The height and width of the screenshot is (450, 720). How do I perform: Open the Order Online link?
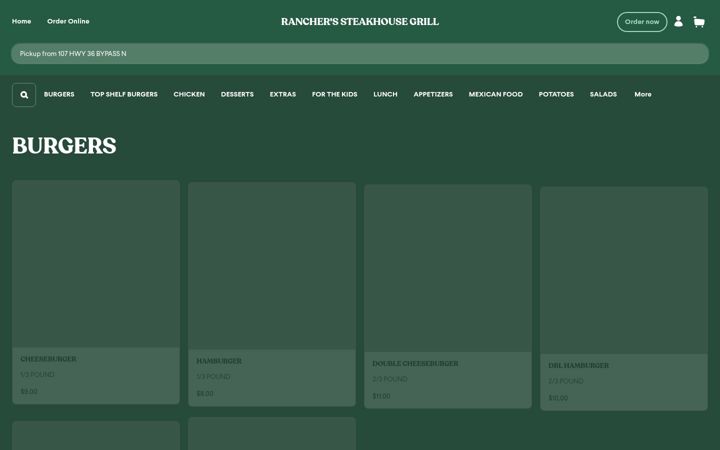68,22
